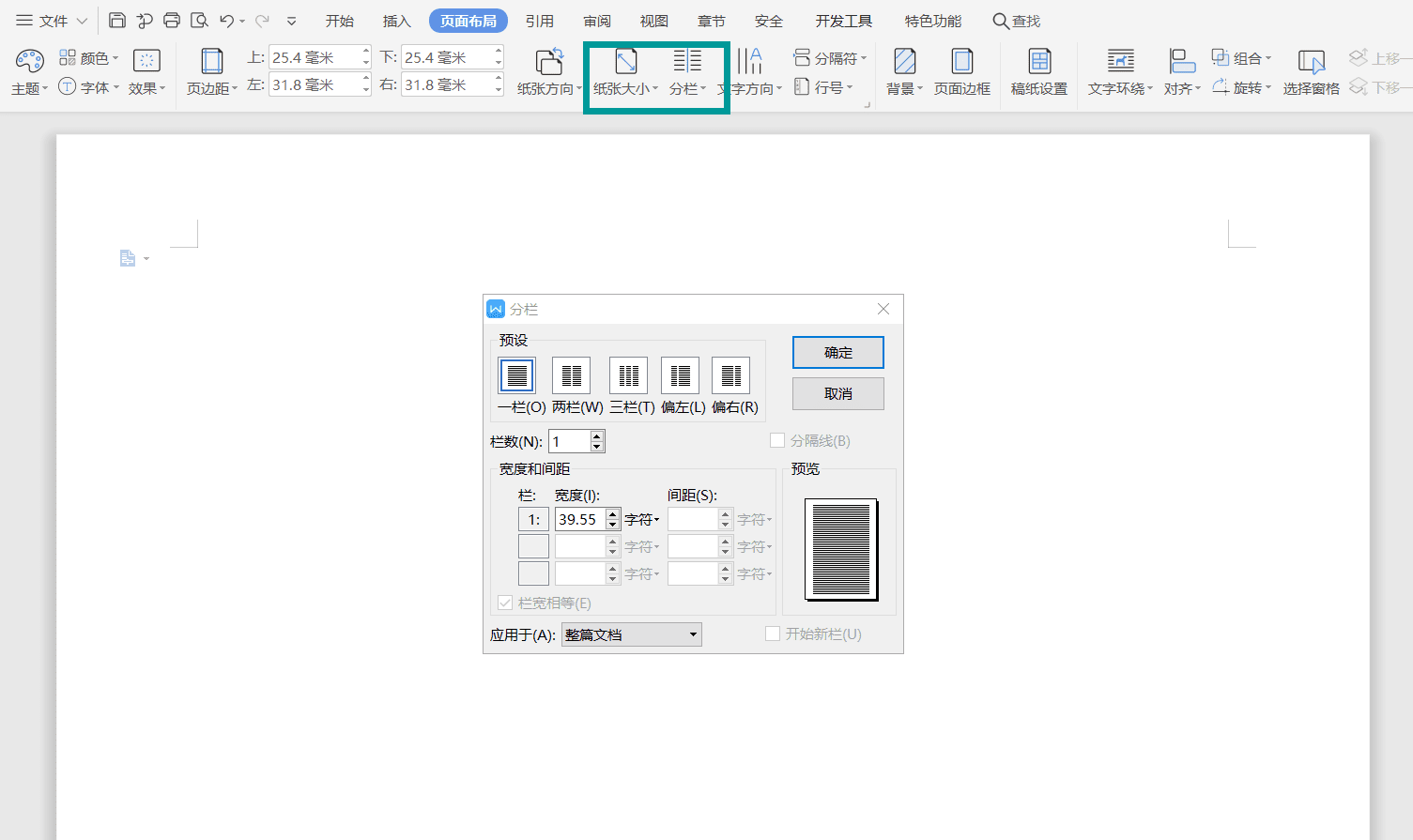Check the 开始新栏 start new column option
The height and width of the screenshot is (840, 1413).
pos(773,634)
